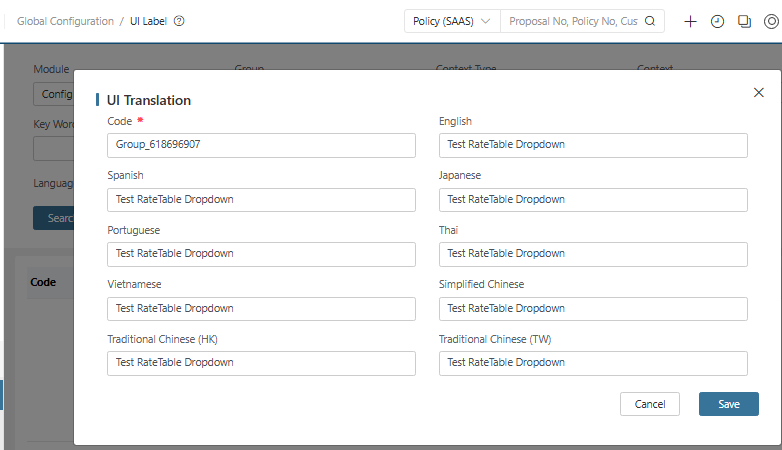Click the Code input field

tap(261, 145)
